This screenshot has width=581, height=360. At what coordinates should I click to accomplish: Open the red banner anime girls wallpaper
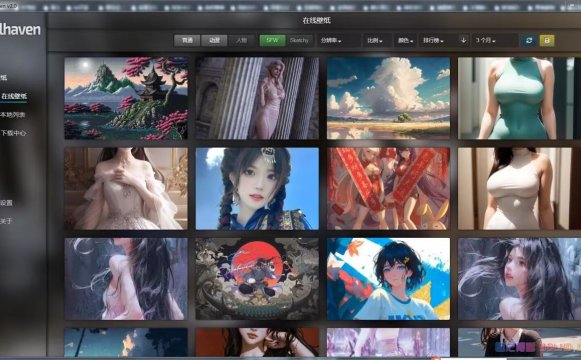pos(388,189)
